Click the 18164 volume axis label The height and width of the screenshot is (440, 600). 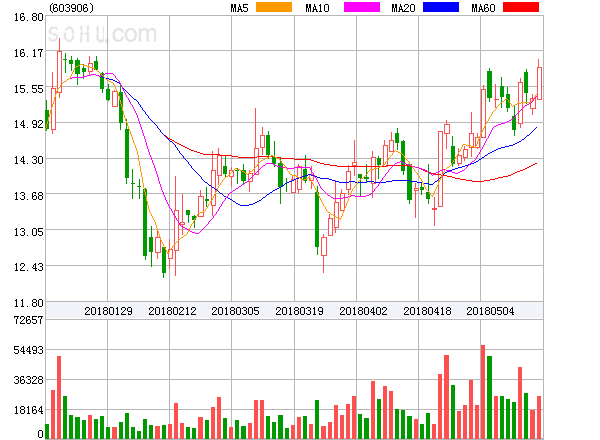click(29, 410)
